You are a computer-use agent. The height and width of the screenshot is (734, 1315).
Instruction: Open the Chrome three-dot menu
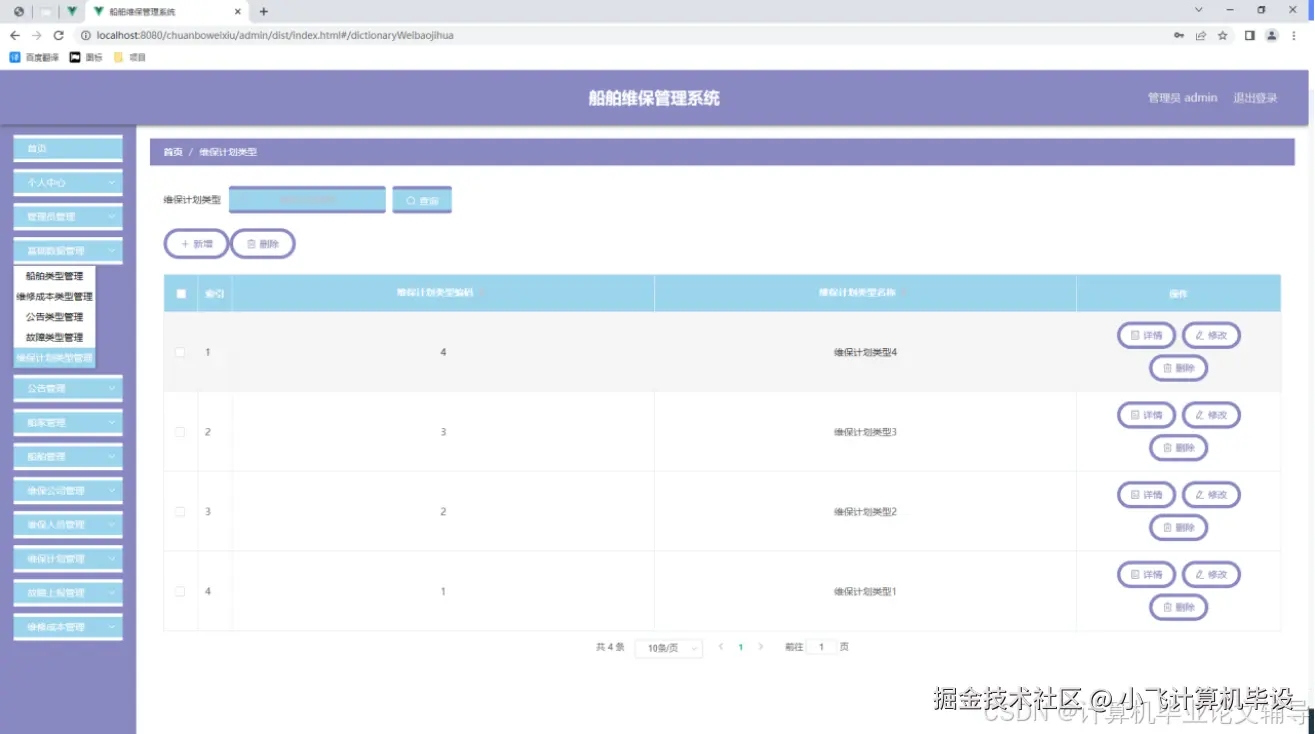tap(1293, 35)
